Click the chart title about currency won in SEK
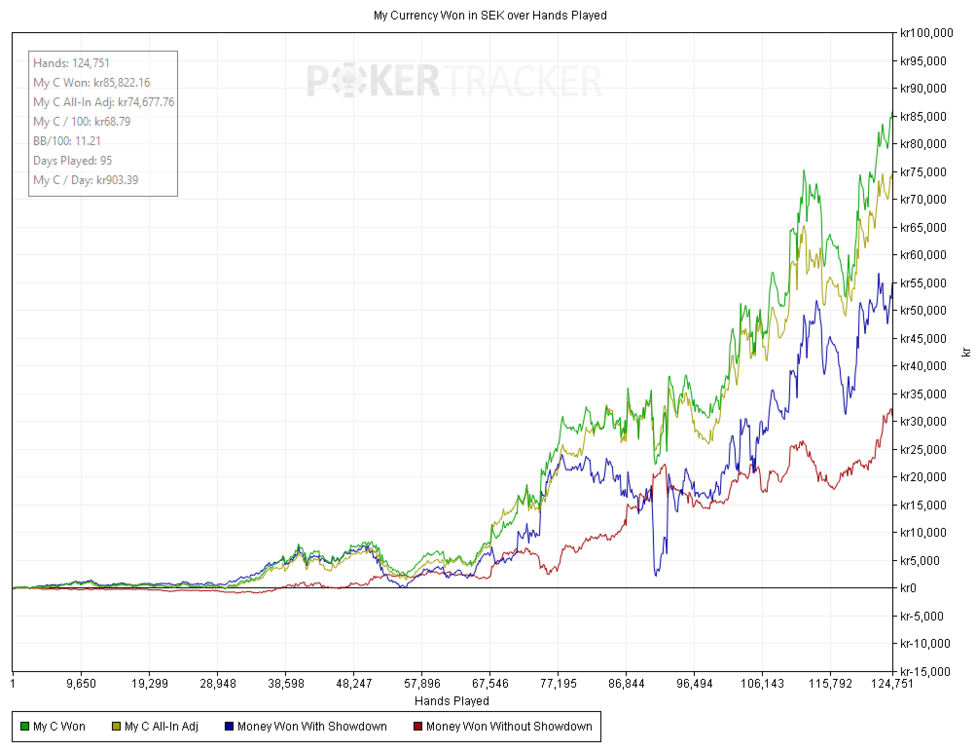Viewport: 976px width, 750px height. (x=488, y=15)
